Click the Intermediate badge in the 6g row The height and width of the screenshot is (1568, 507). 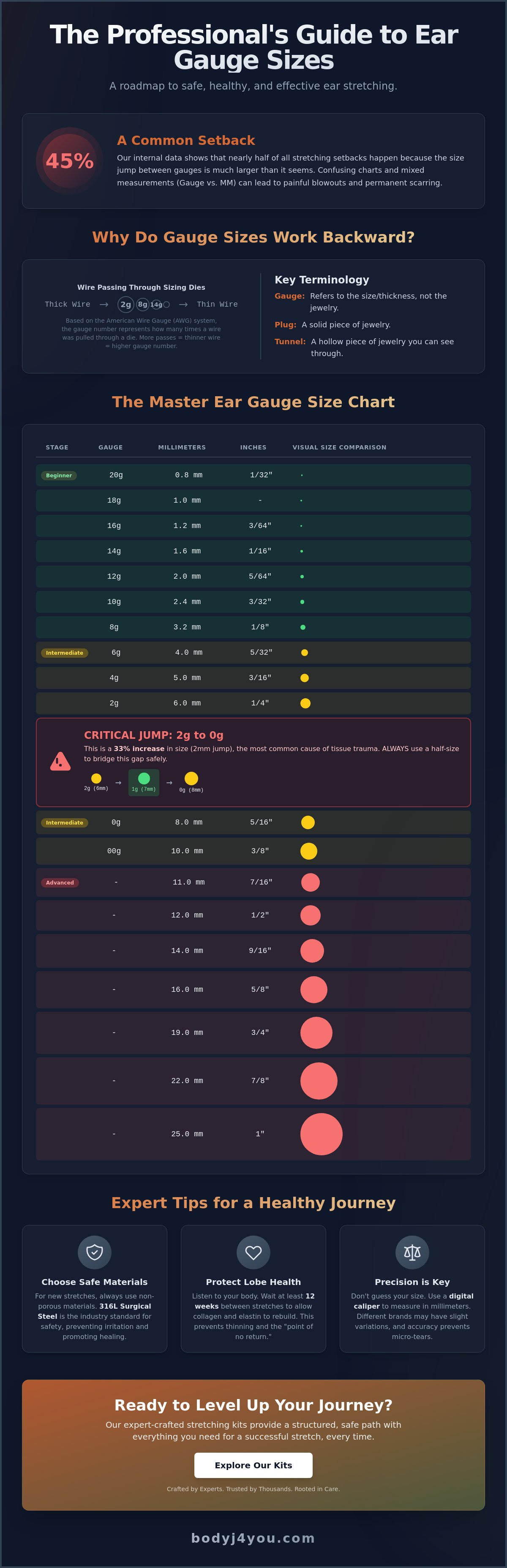tap(65, 653)
